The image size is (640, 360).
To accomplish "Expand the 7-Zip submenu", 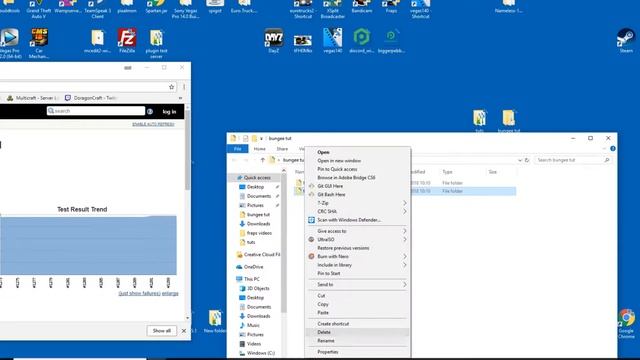I will [x=358, y=203].
